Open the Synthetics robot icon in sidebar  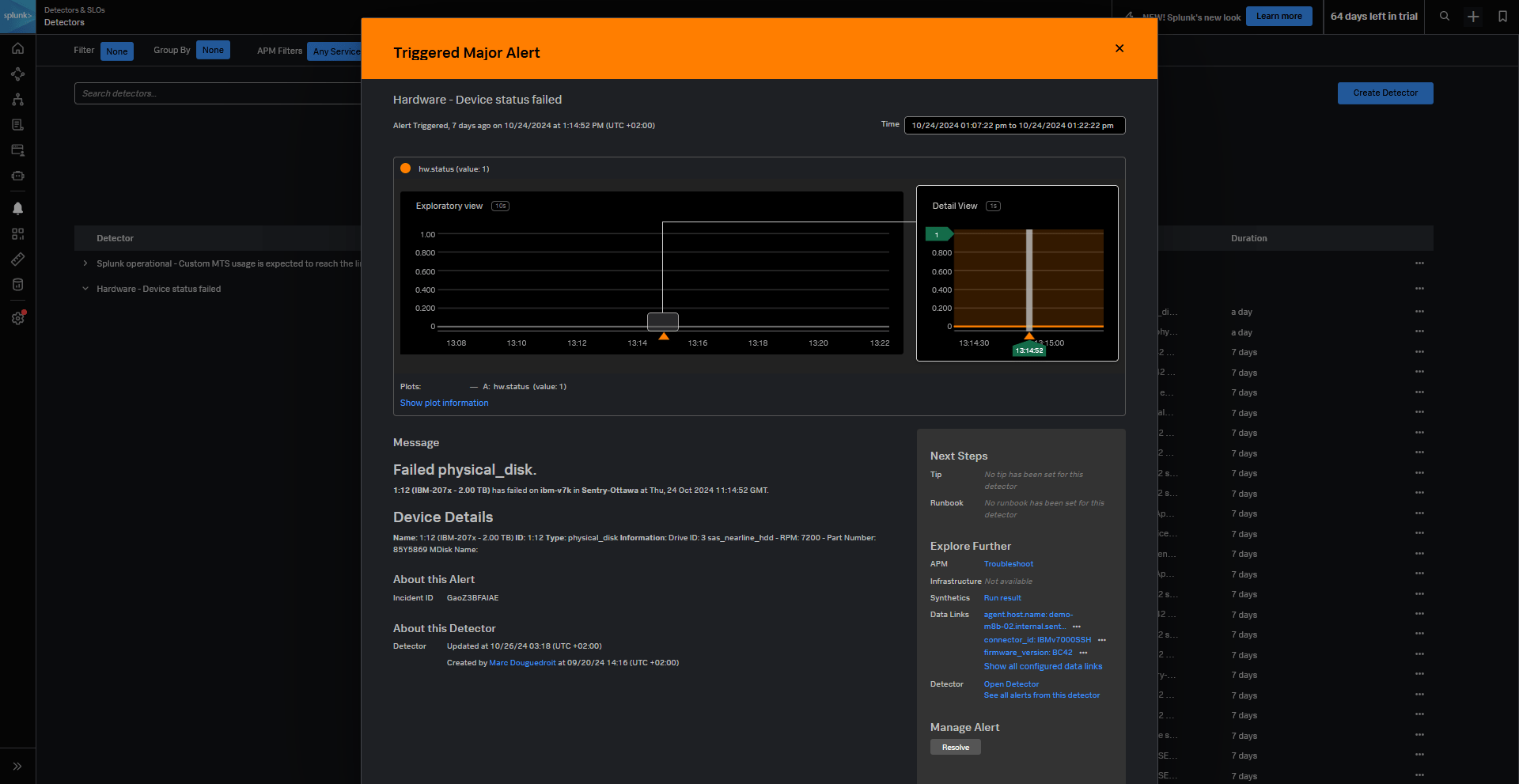point(17,176)
